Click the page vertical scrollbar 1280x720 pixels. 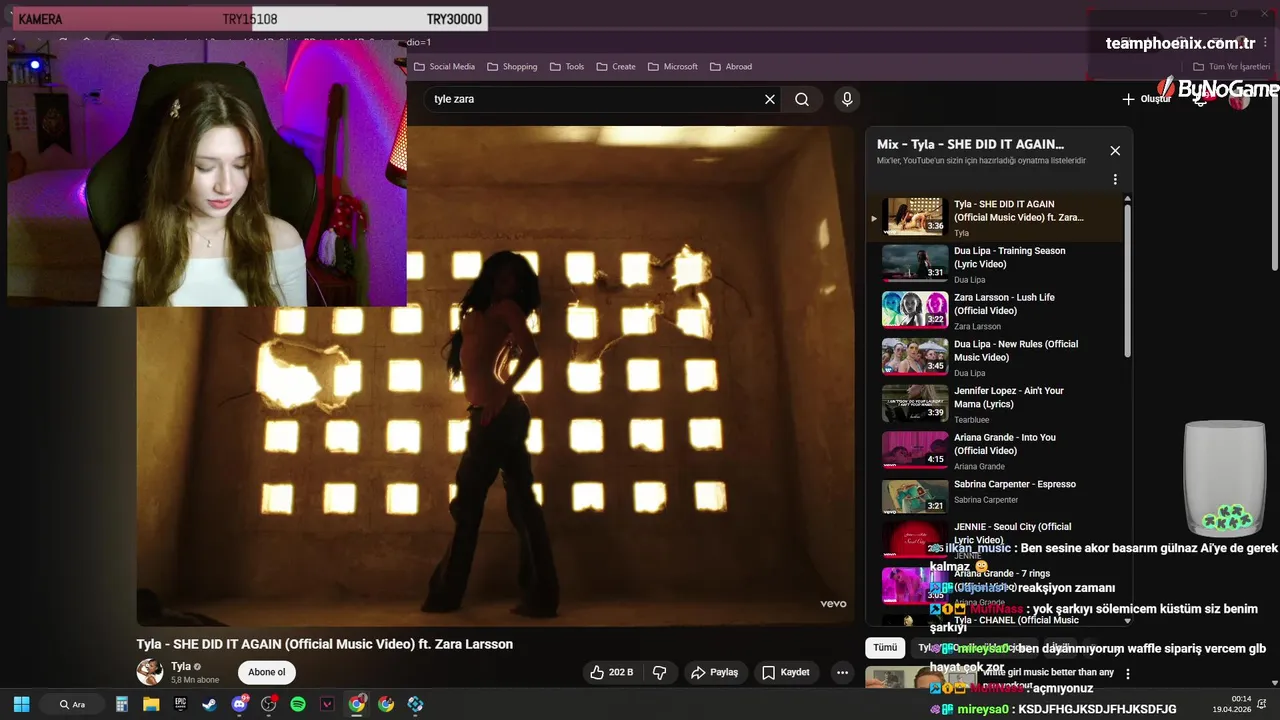[1275, 180]
